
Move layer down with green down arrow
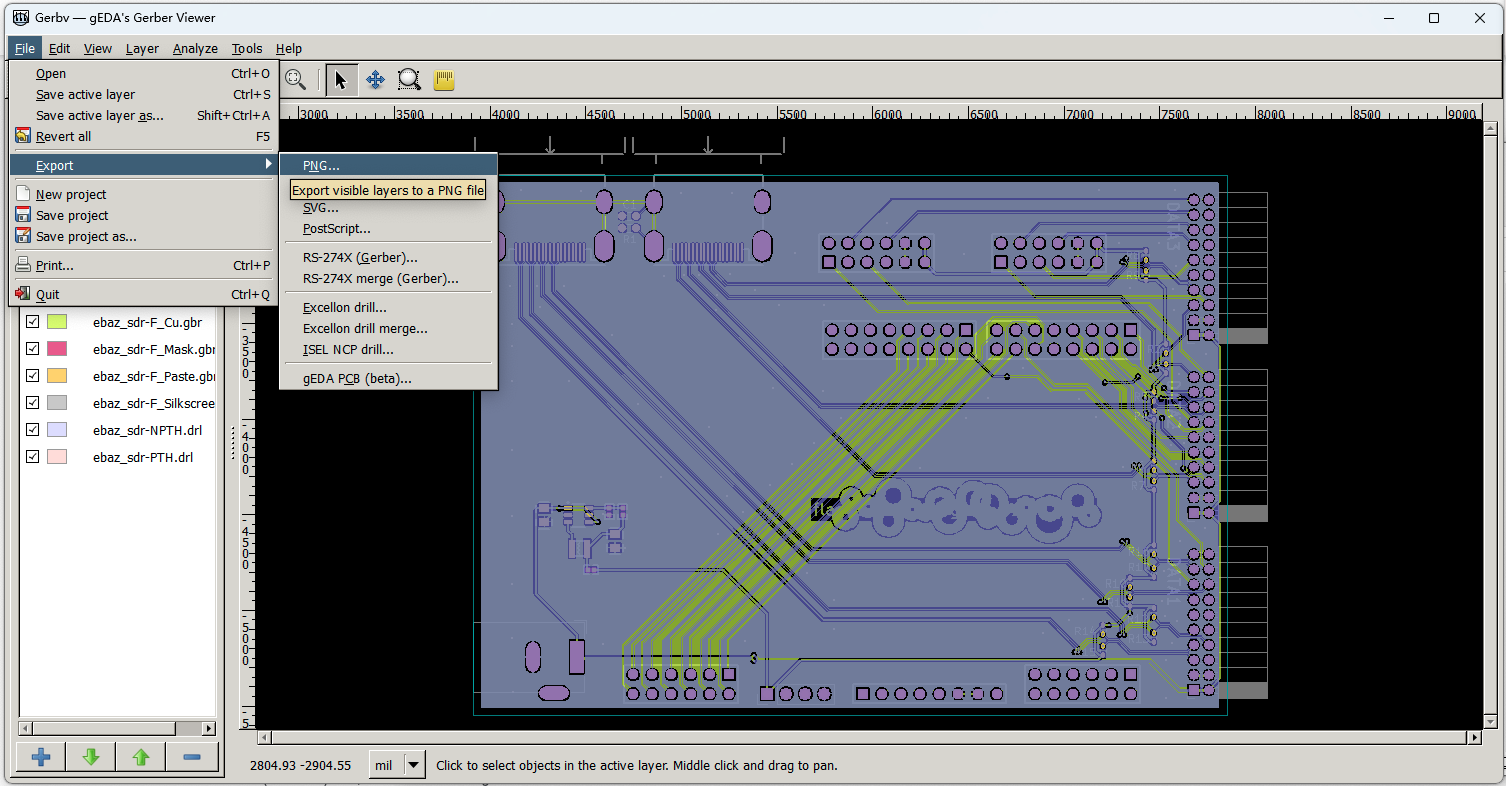point(91,757)
